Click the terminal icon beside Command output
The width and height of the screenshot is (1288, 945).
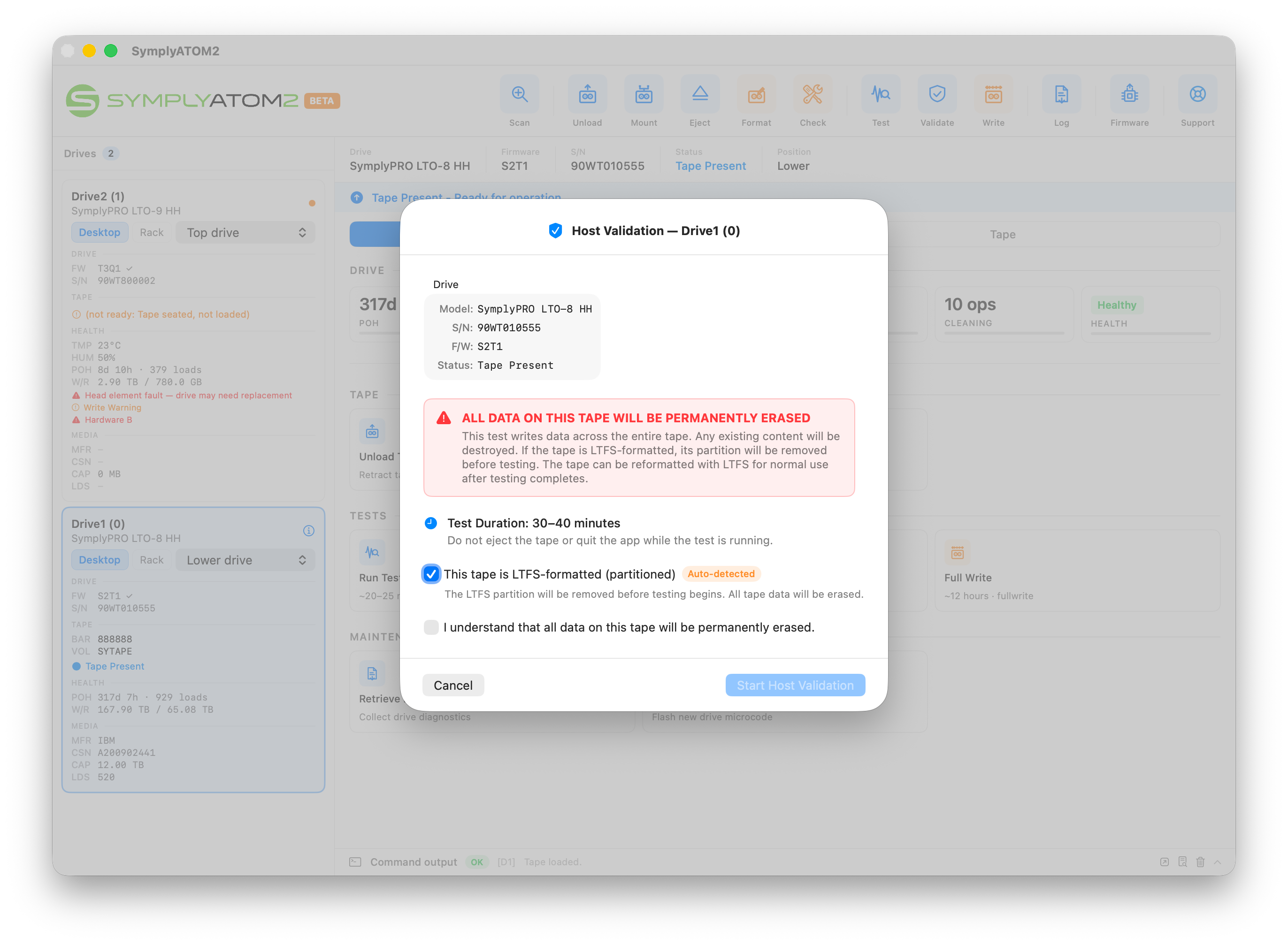[x=355, y=862]
